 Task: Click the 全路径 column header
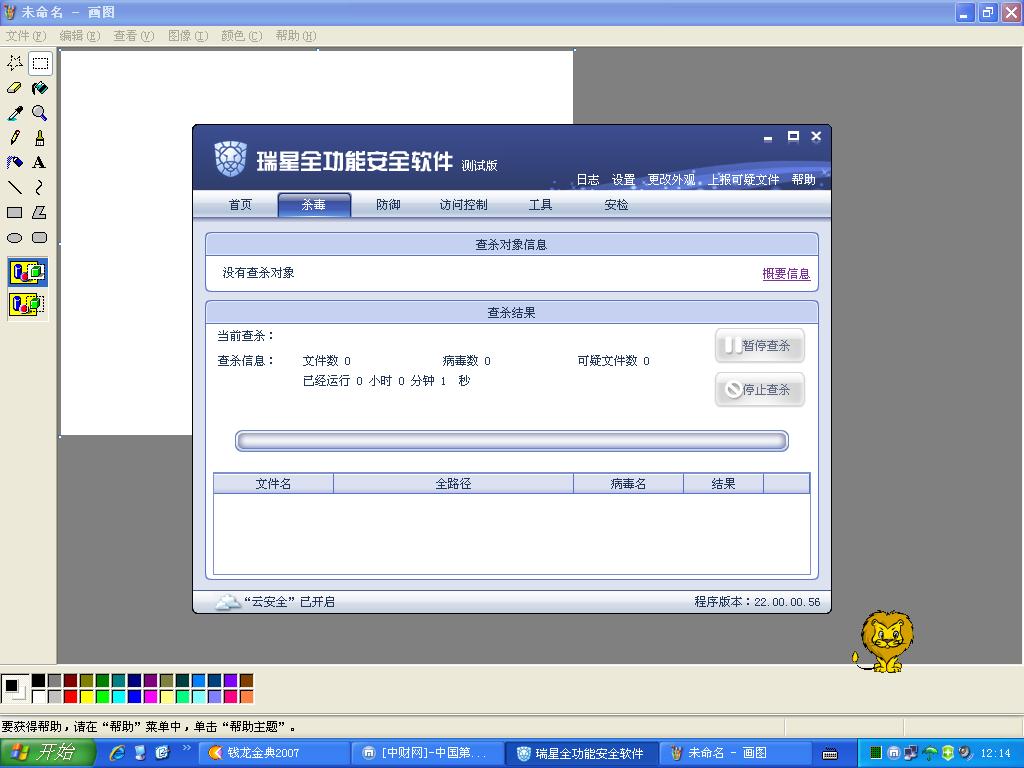click(453, 484)
